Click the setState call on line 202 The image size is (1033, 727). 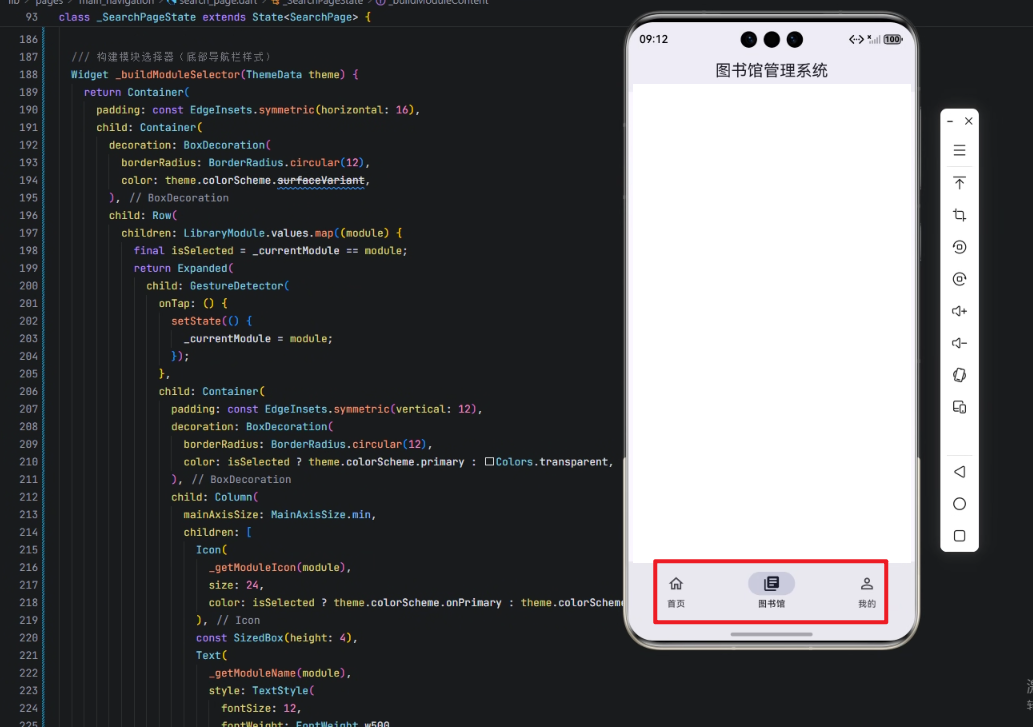click(x=196, y=321)
